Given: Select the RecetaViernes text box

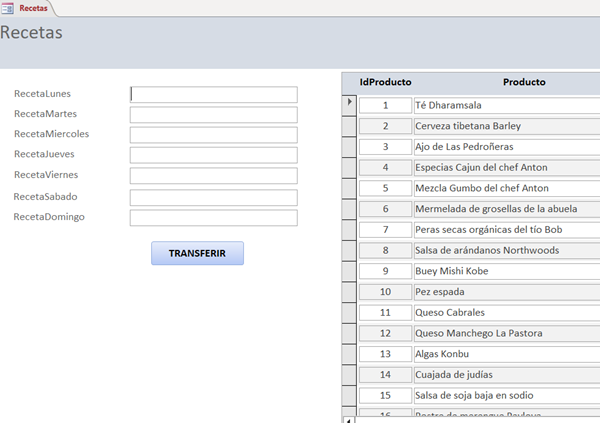Looking at the screenshot, I should (x=213, y=176).
